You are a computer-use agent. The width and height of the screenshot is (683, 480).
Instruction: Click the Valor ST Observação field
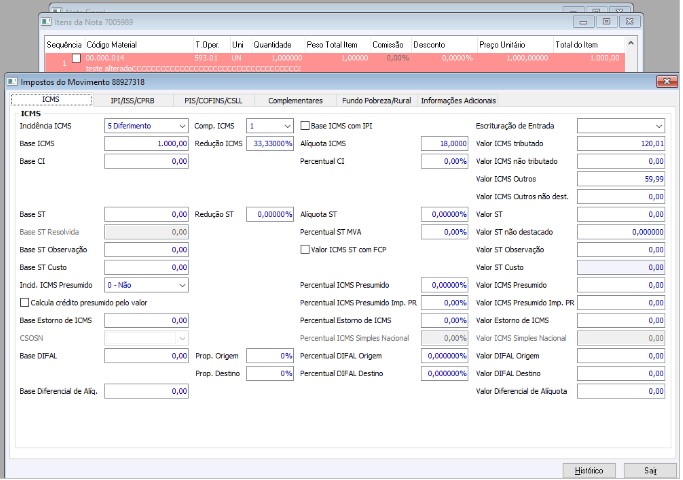[x=621, y=250]
